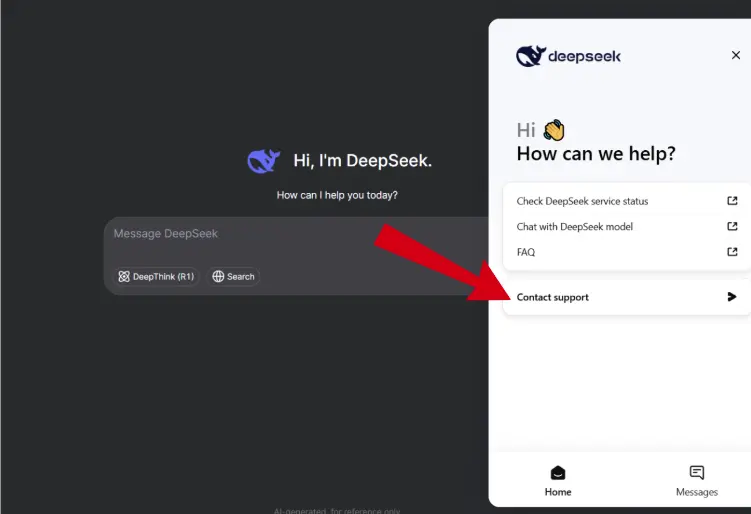Click external link icon beside Chat with DeepSeek model

point(732,226)
